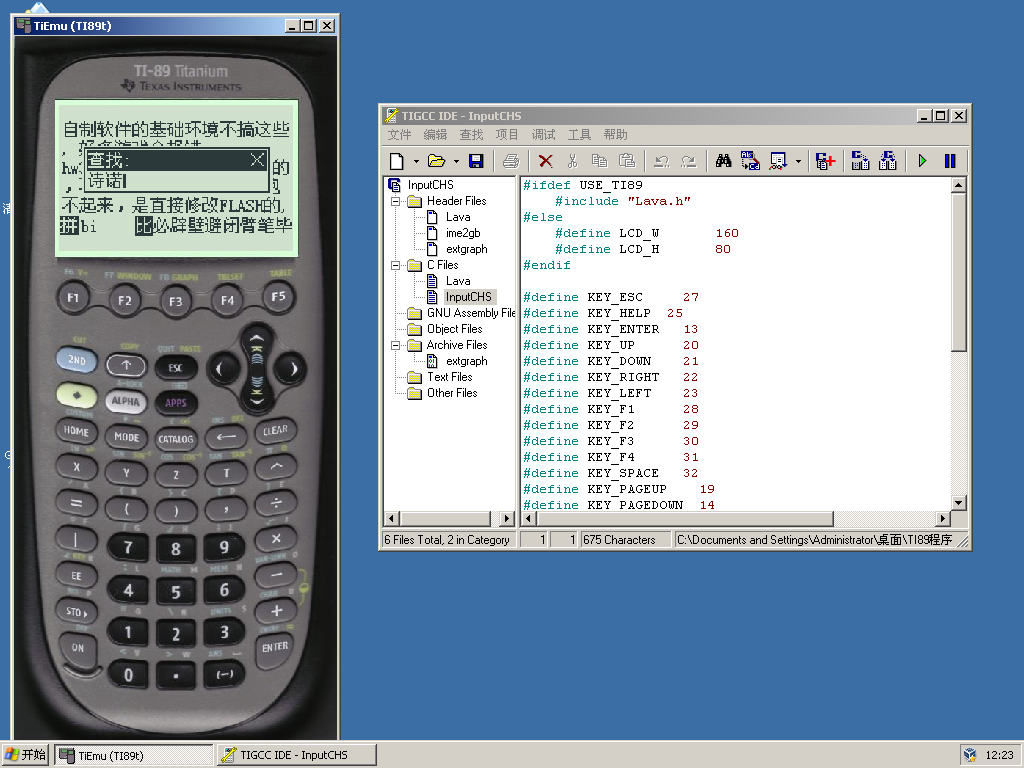1024x768 pixels.
Task: Click the system tray icon near clock
Action: point(970,755)
